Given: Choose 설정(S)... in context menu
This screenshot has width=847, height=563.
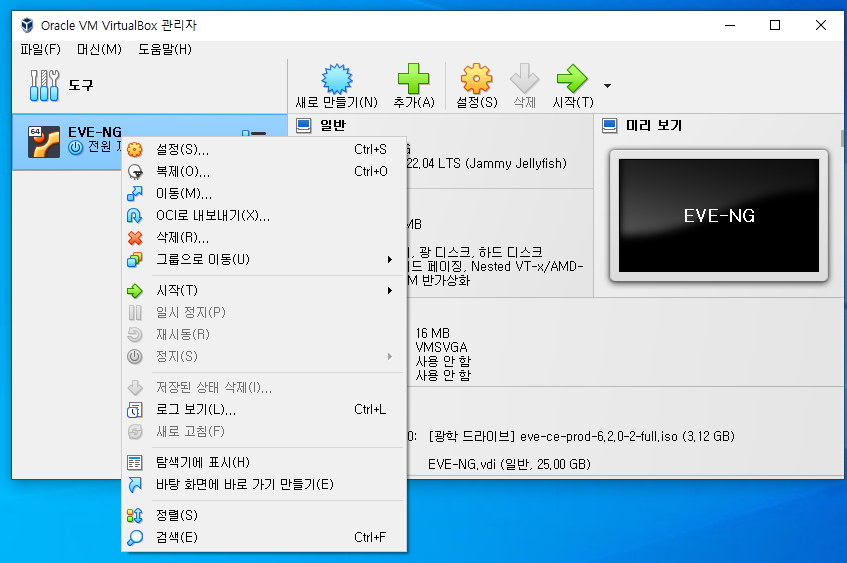Looking at the screenshot, I should [x=264, y=149].
